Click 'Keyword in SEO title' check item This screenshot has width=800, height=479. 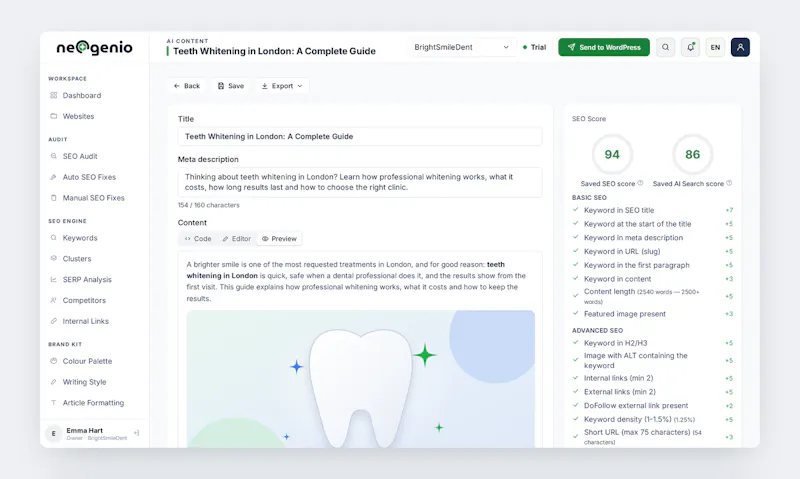[653, 210]
